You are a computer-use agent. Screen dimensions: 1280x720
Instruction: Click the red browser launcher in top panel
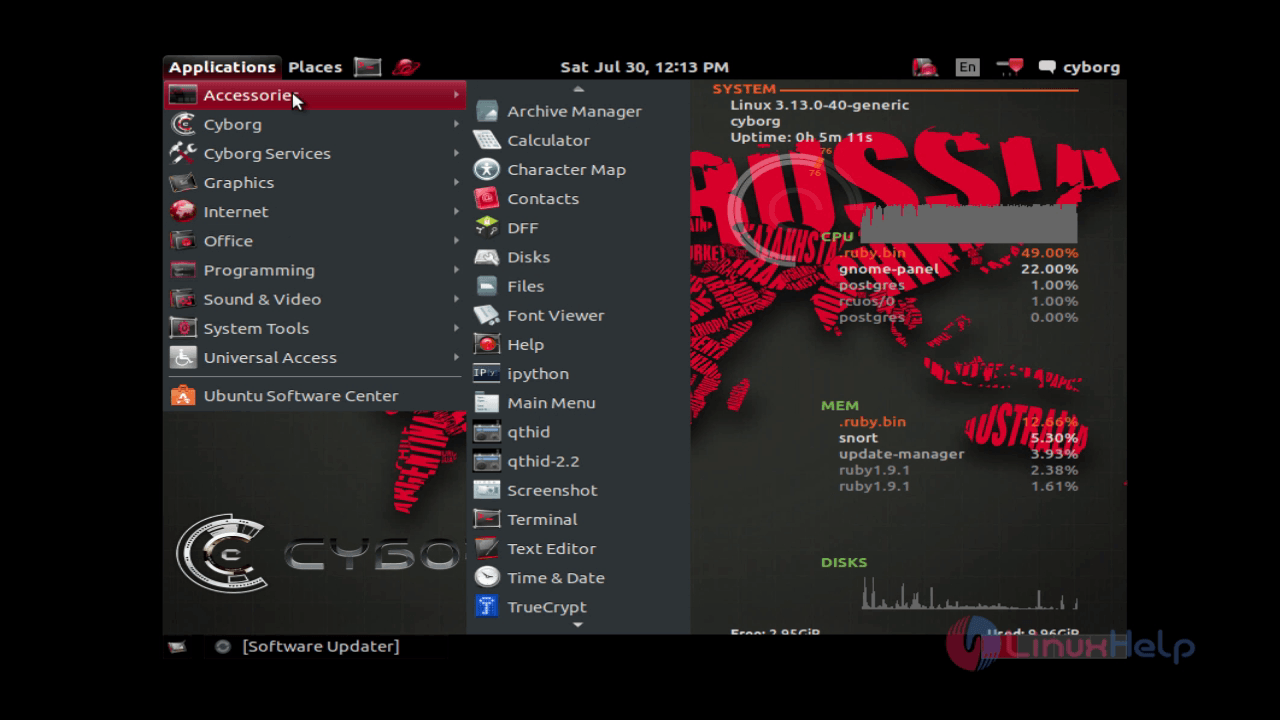pyautogui.click(x=406, y=67)
